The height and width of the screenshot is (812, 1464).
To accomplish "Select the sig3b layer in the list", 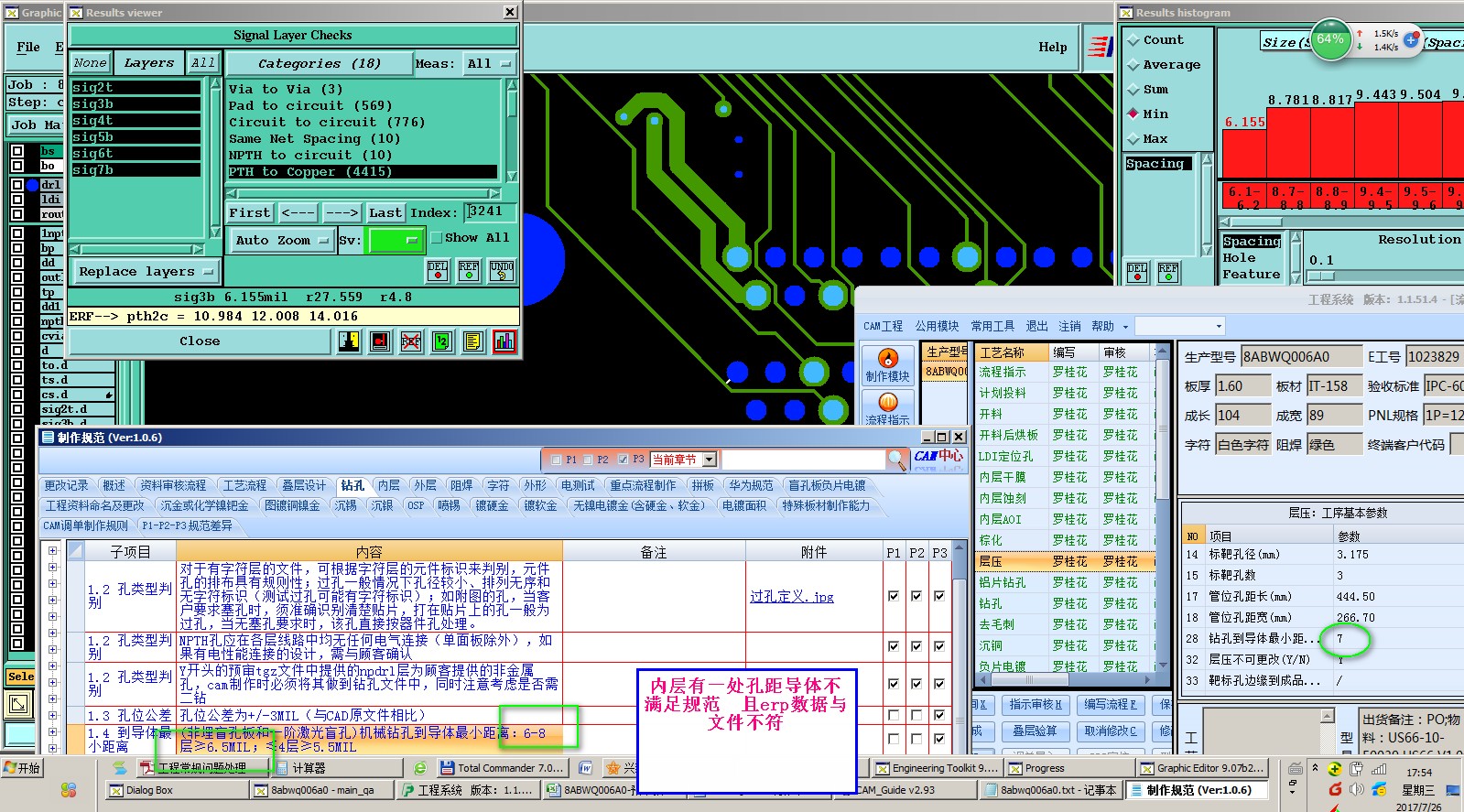I will pyautogui.click(x=136, y=103).
